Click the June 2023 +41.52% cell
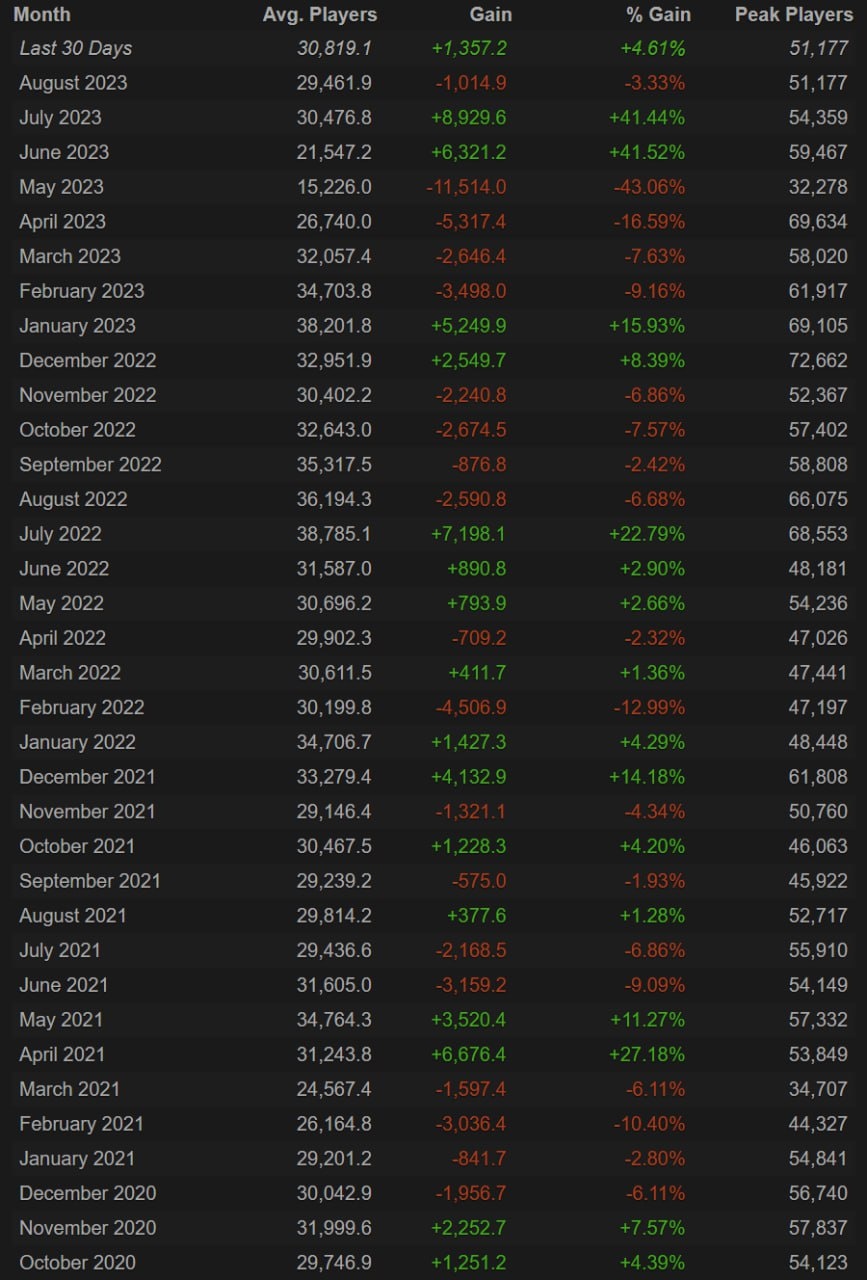Image resolution: width=867 pixels, height=1280 pixels. coord(646,152)
